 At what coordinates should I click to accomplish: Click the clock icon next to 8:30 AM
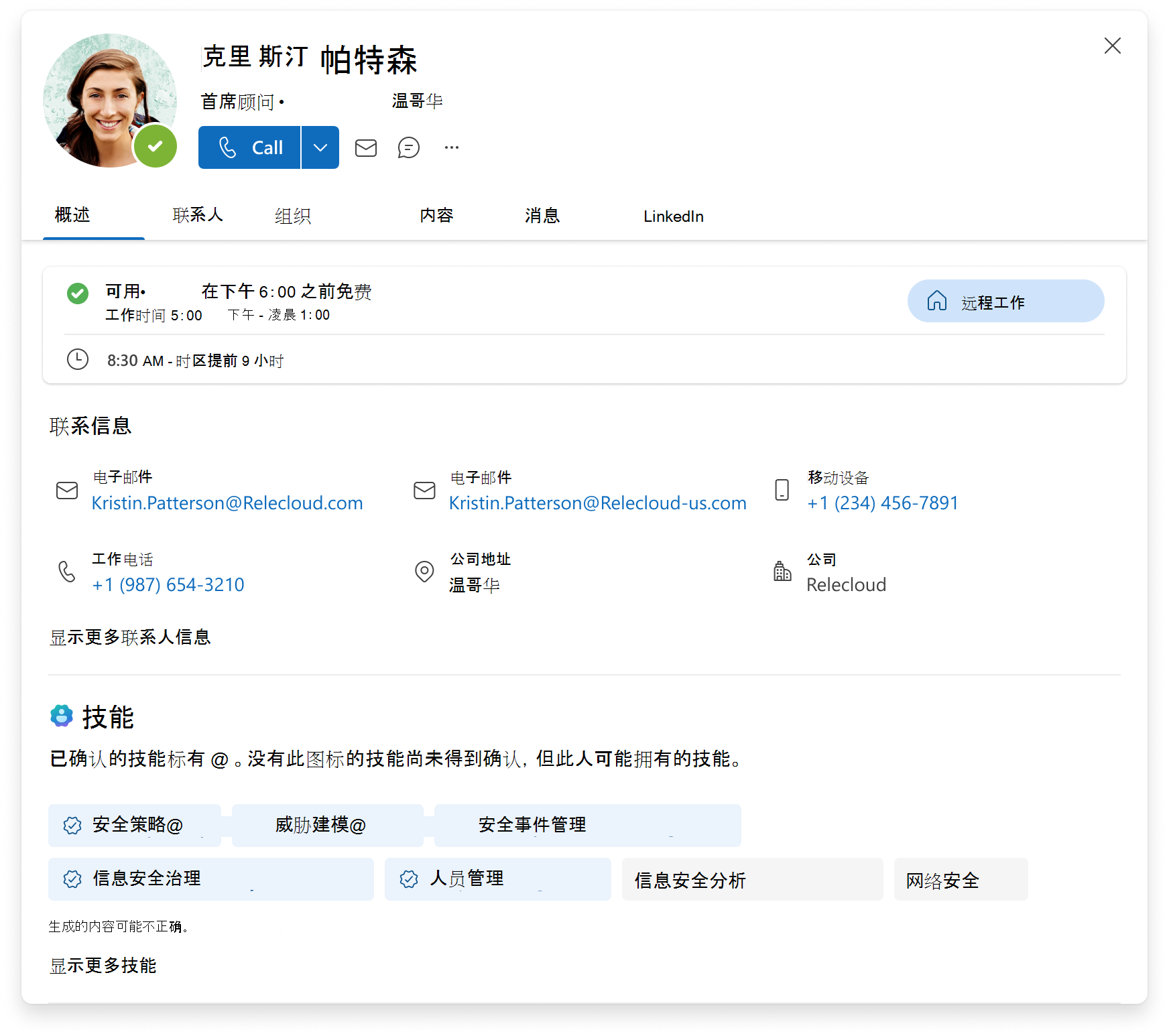[x=78, y=359]
